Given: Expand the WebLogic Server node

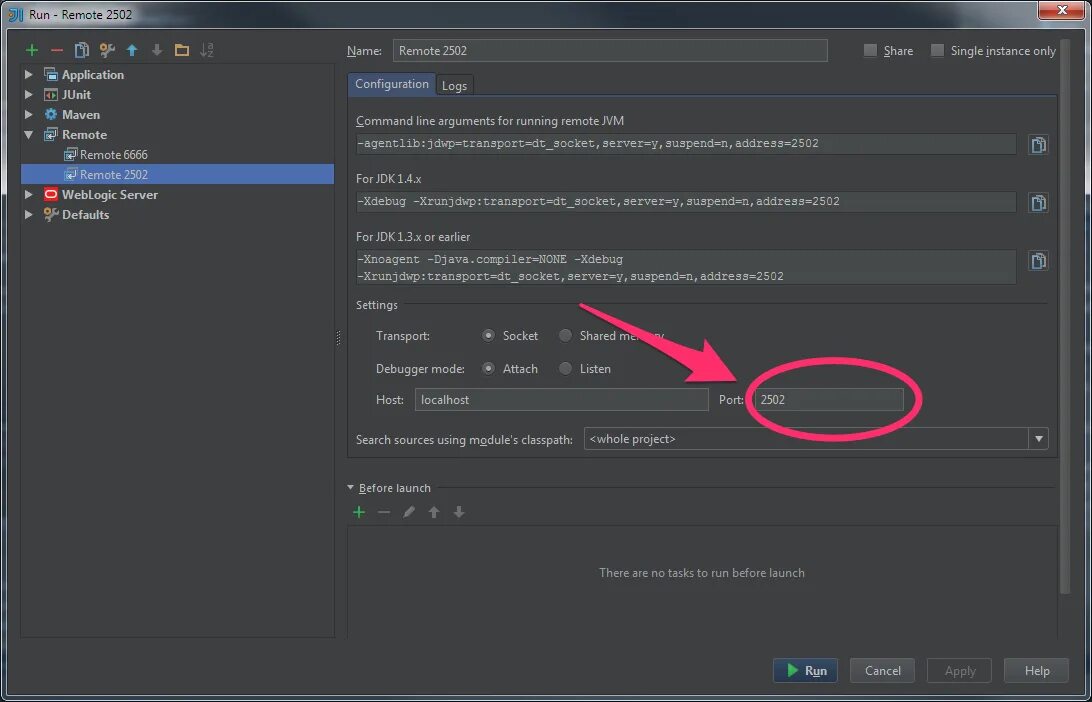Looking at the screenshot, I should coord(29,195).
